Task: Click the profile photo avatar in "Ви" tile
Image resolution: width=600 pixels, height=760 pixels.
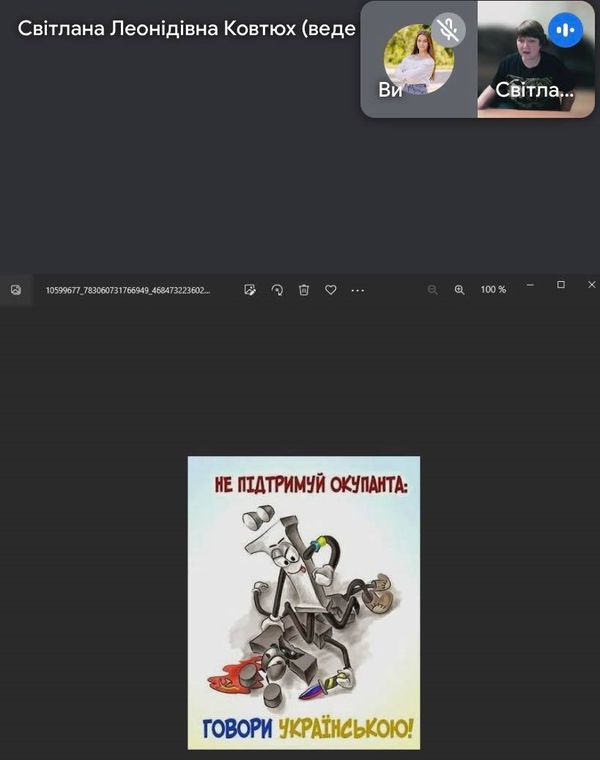Action: click(x=418, y=58)
